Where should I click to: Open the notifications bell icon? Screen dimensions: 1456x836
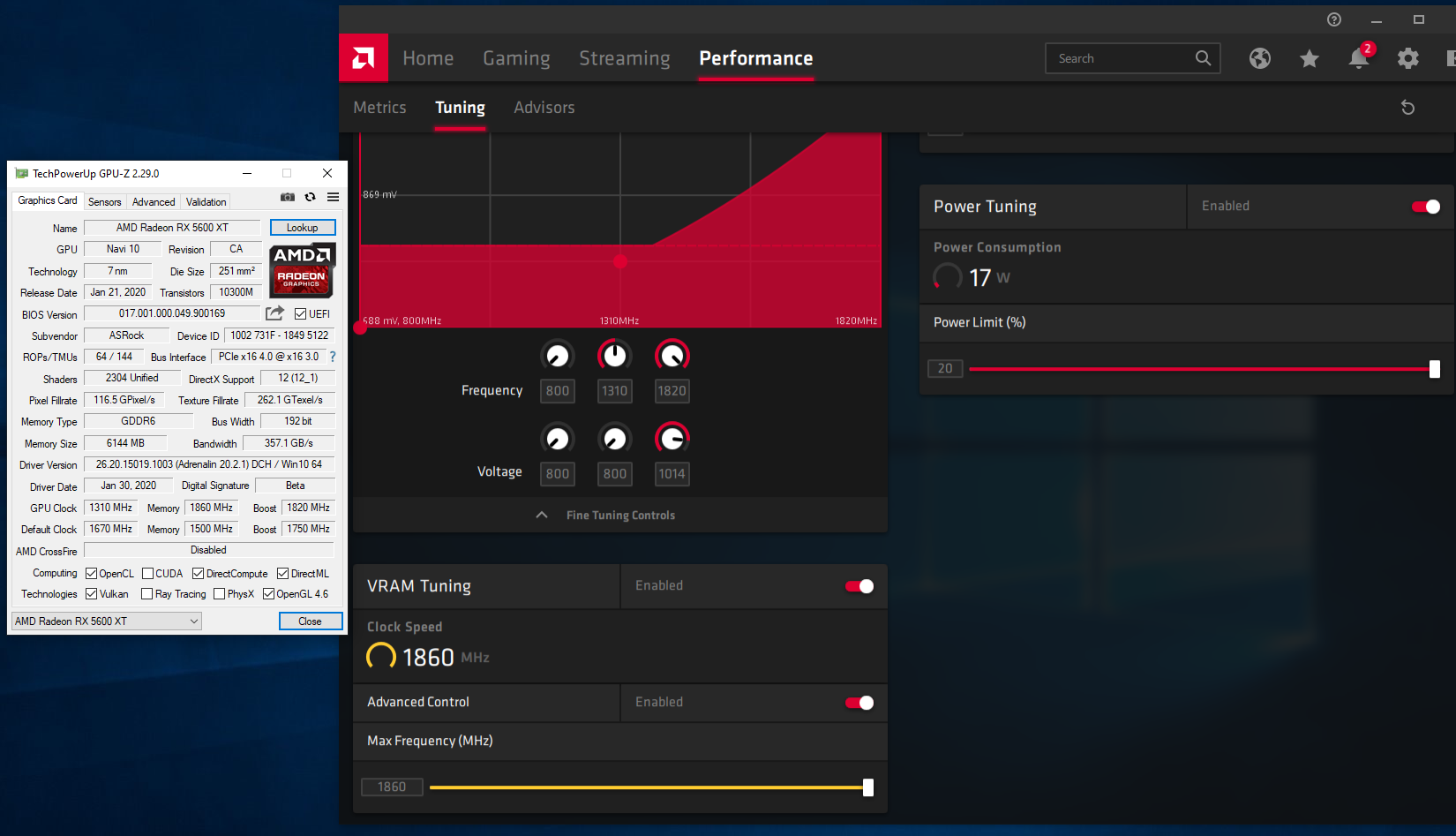point(1359,58)
